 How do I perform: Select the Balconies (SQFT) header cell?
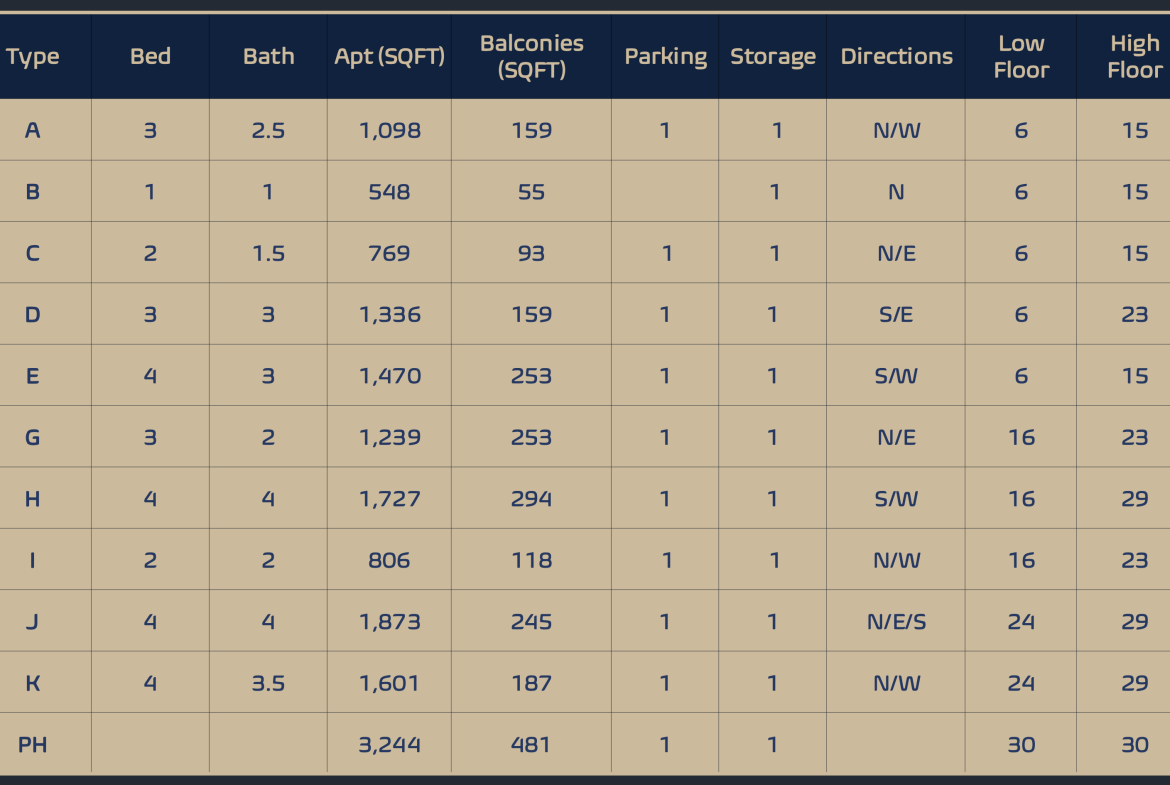531,57
